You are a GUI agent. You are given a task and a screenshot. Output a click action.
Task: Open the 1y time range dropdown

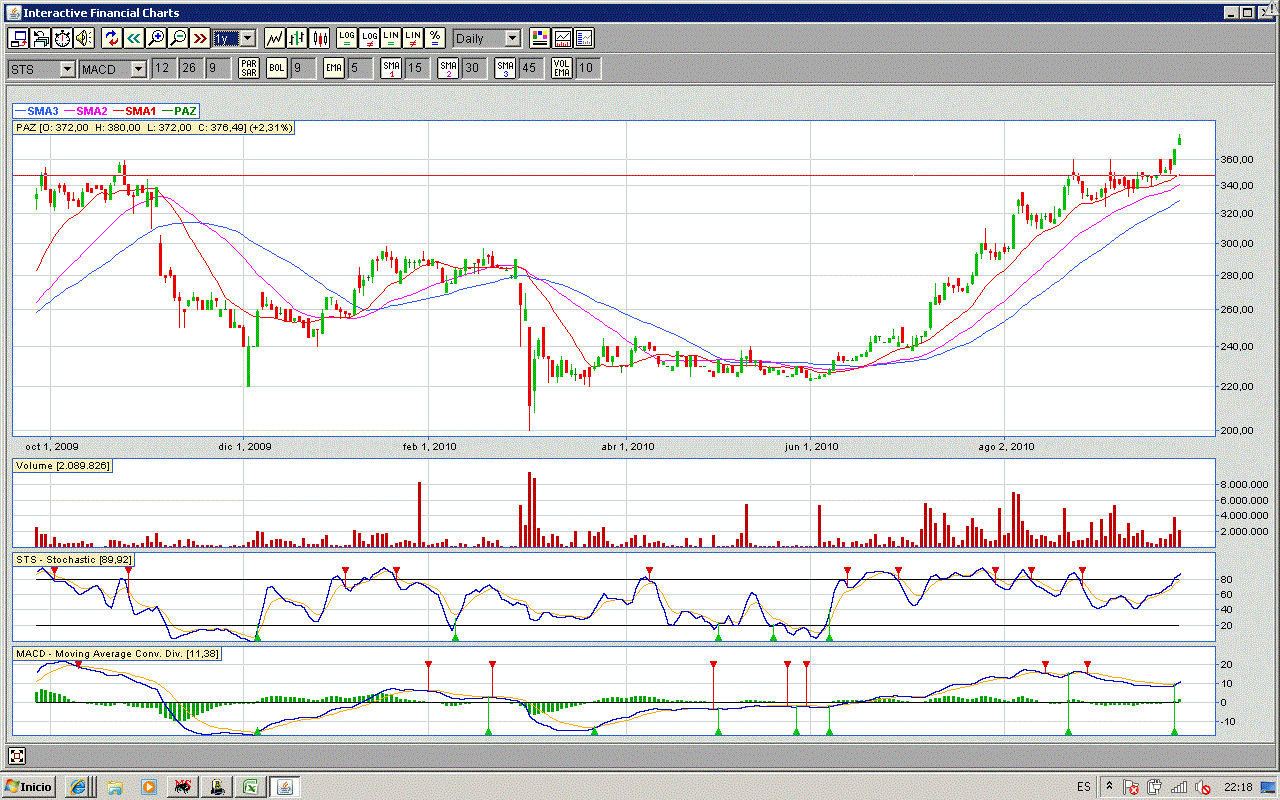[247, 38]
